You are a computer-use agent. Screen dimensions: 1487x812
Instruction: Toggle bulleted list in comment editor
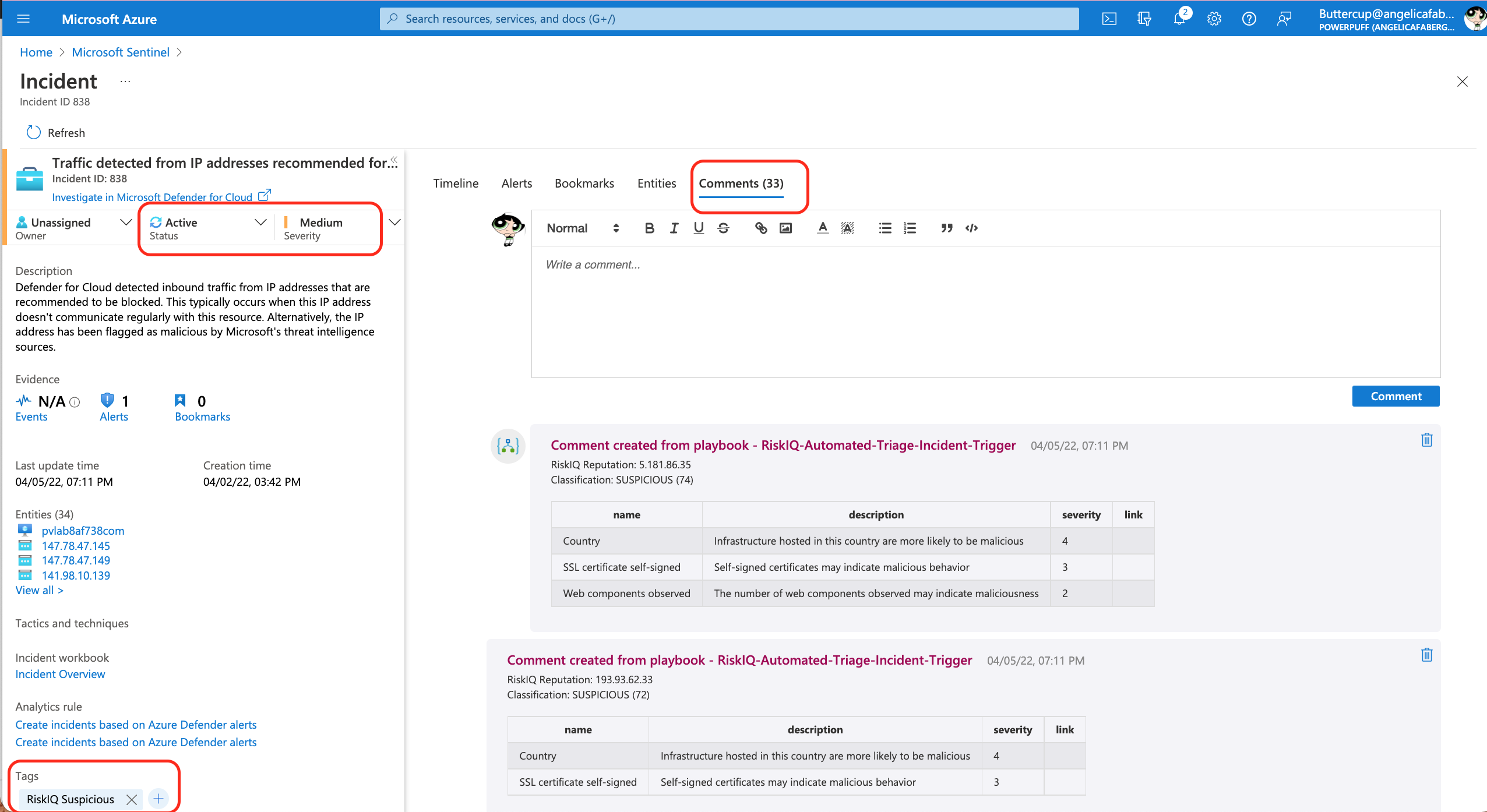[x=885, y=228]
